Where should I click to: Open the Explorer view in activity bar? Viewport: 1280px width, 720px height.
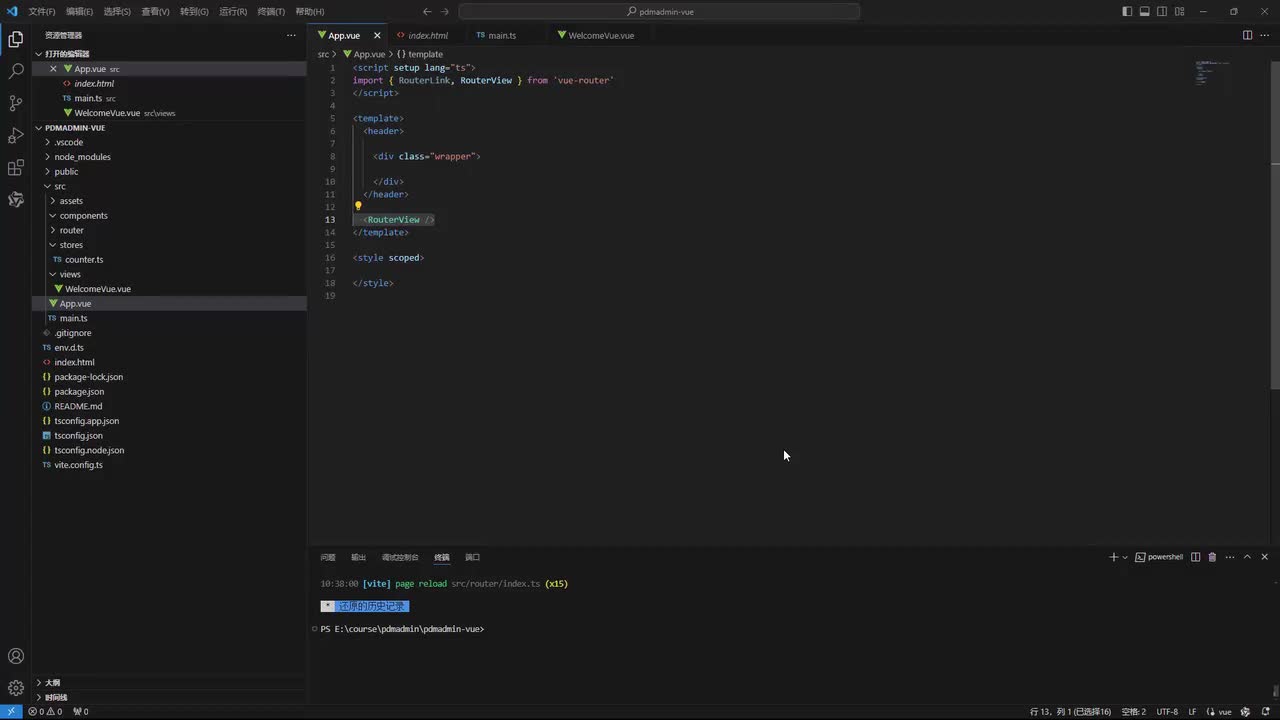[16, 40]
